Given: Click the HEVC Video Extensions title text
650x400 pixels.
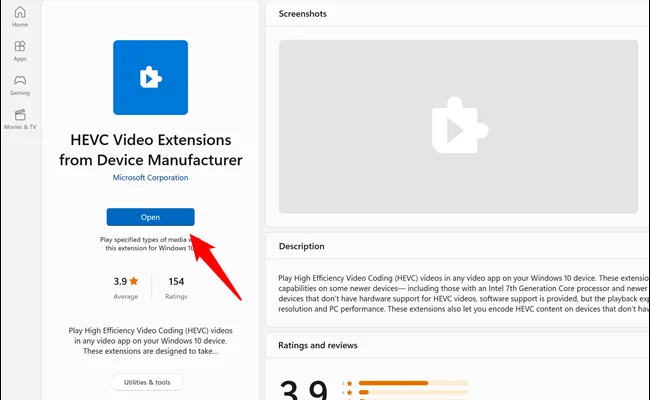Looking at the screenshot, I should coord(150,150).
